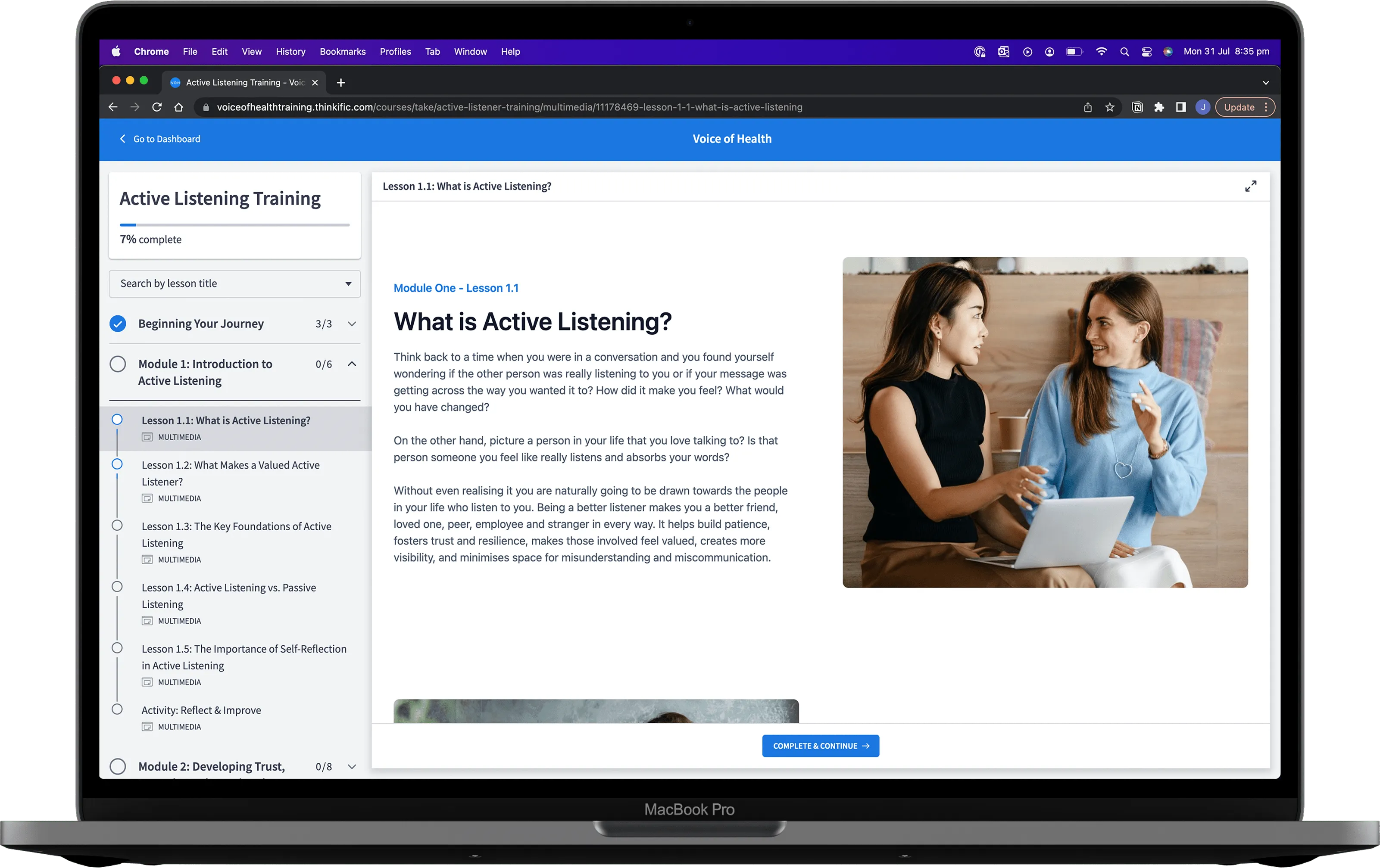Screen dimensions: 1380x868
Task: Bookmark this page with the star icon
Action: coord(1110,107)
